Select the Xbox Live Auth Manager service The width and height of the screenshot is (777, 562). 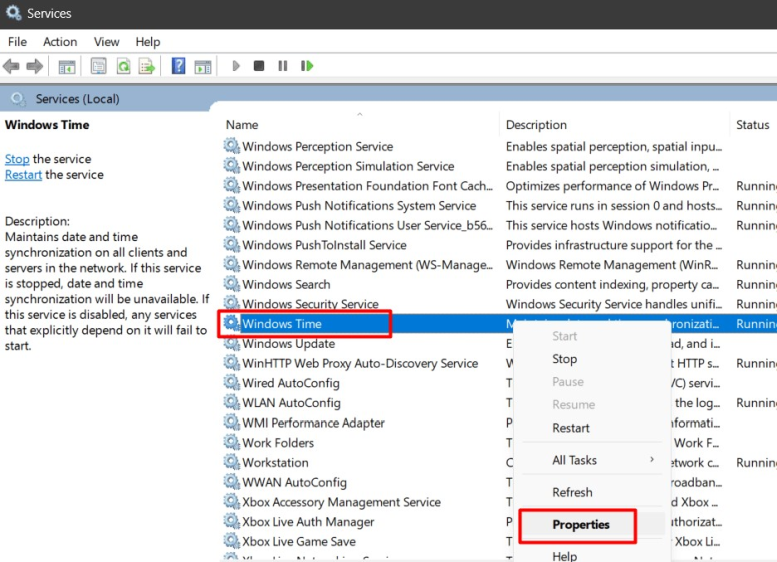[308, 522]
